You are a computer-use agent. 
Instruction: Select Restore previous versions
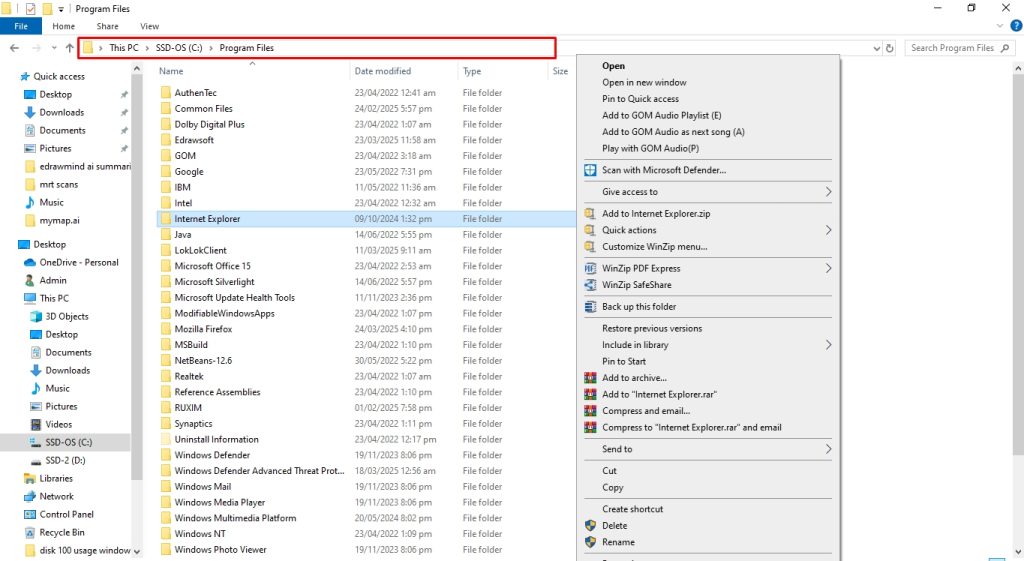(x=652, y=329)
